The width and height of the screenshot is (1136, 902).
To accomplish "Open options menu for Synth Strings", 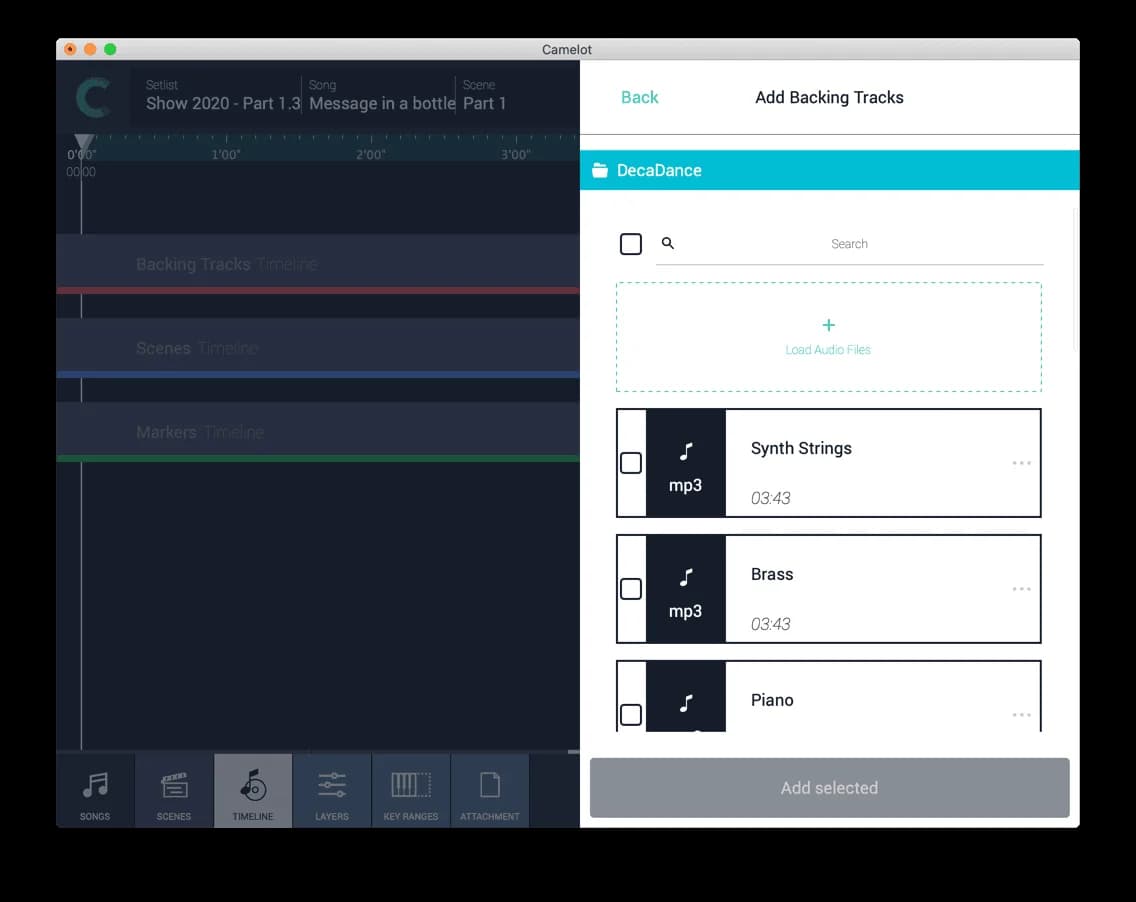I will [1022, 463].
